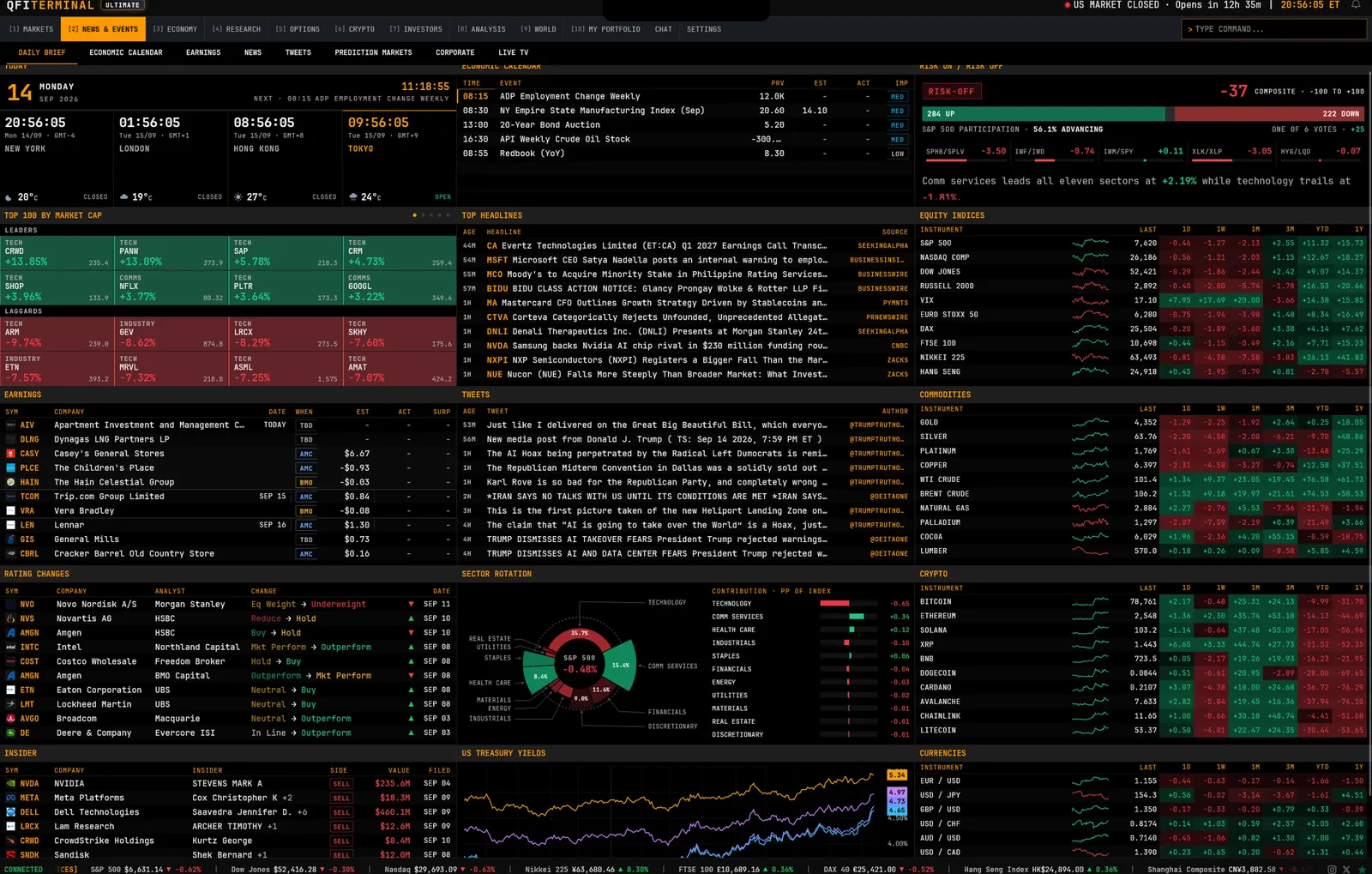Screen dimensions: 1372x874
Task: Select the Economic Calendar sub-tab
Action: pos(126,52)
